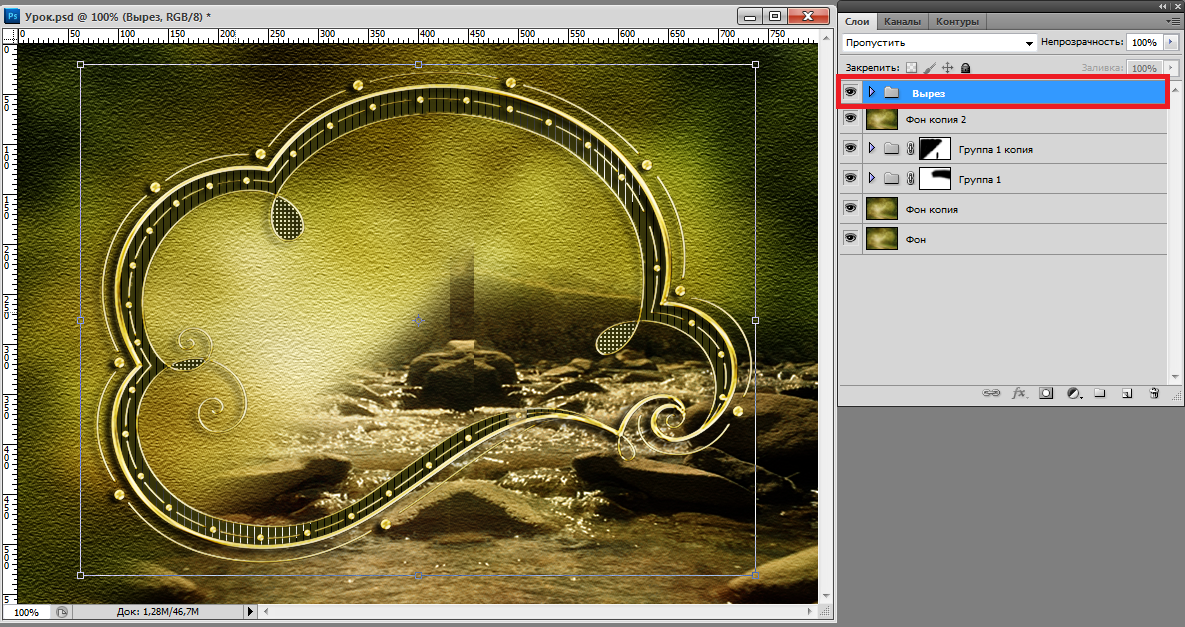Image resolution: width=1185 pixels, height=627 pixels.
Task: Select the Вырез group row
Action: tap(1004, 92)
